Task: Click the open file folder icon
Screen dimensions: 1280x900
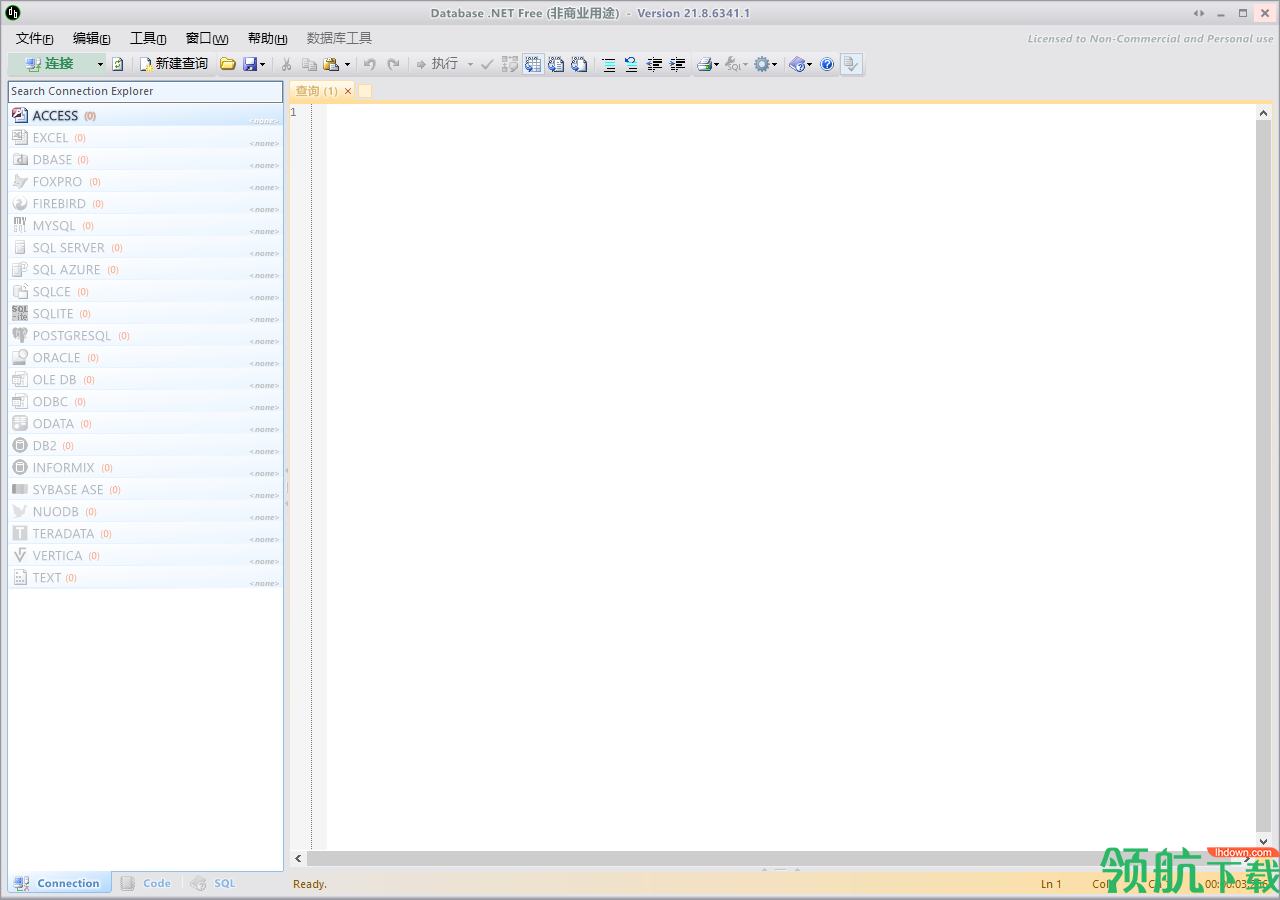Action: pyautogui.click(x=228, y=64)
